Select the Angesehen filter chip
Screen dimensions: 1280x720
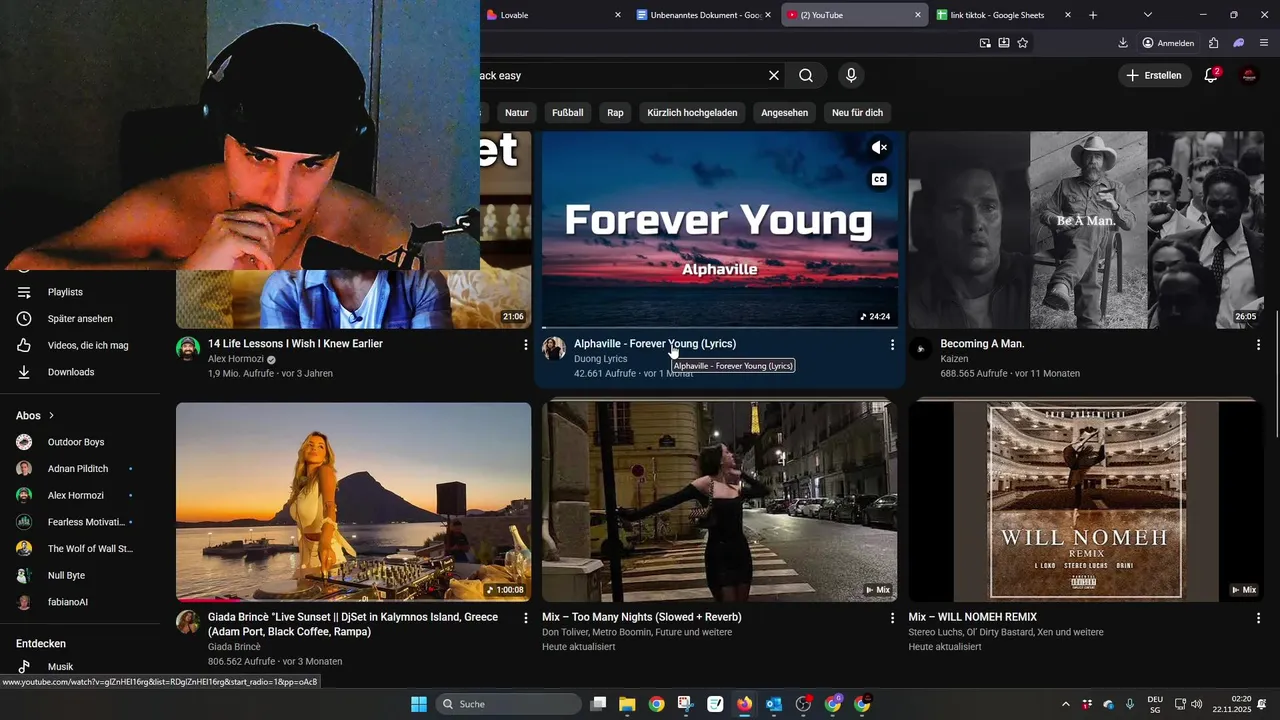(x=784, y=113)
